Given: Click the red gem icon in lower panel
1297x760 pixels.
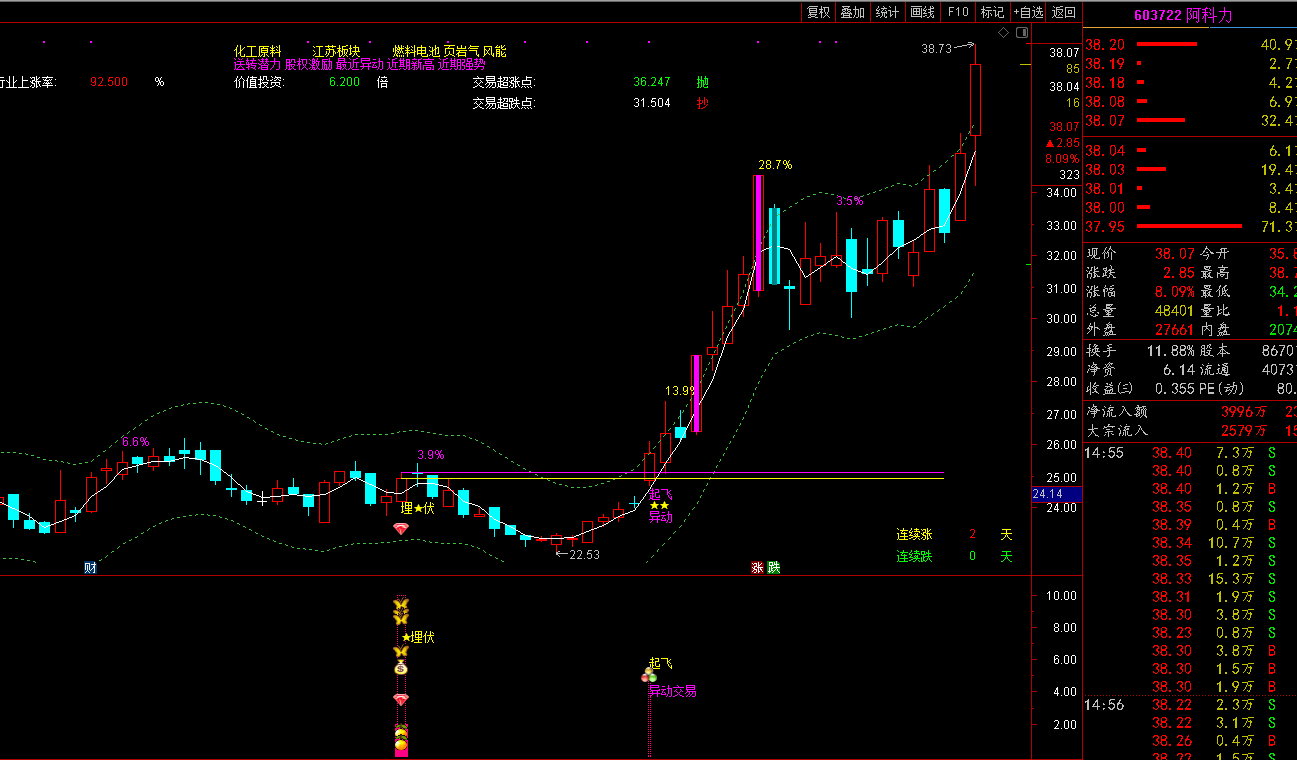Looking at the screenshot, I should [401, 698].
